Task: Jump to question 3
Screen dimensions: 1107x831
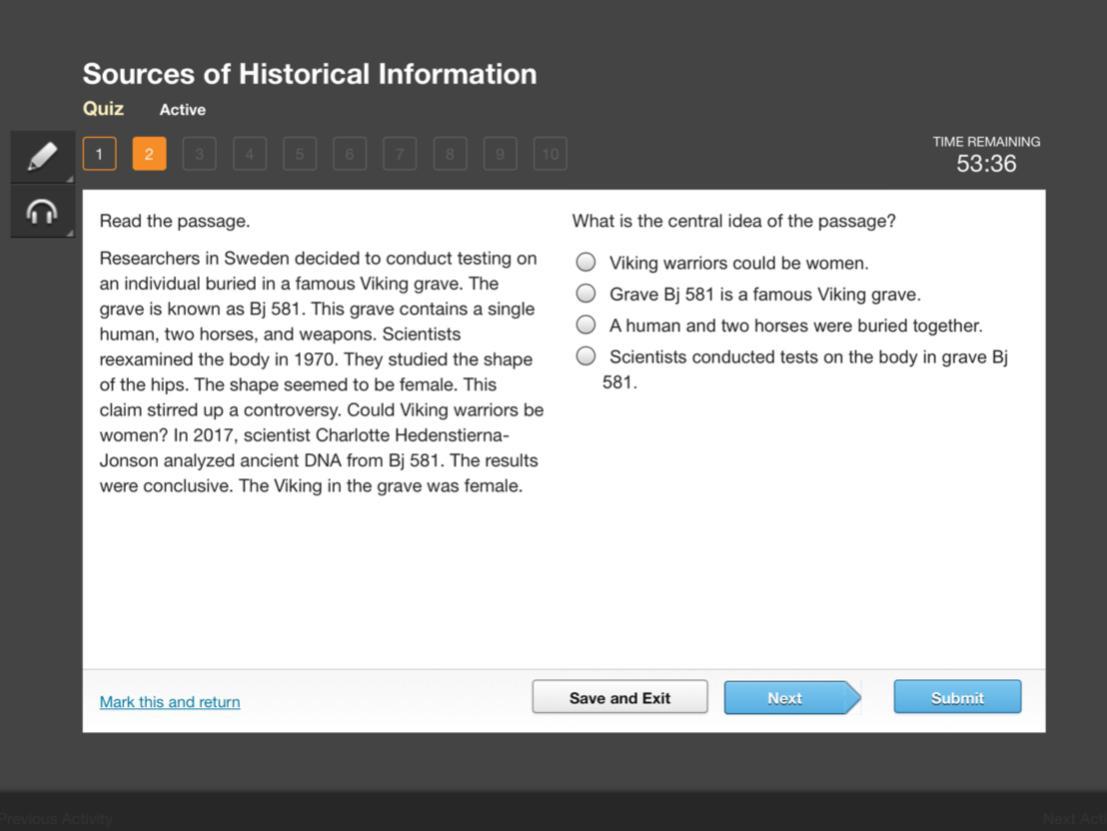Action: coord(199,154)
